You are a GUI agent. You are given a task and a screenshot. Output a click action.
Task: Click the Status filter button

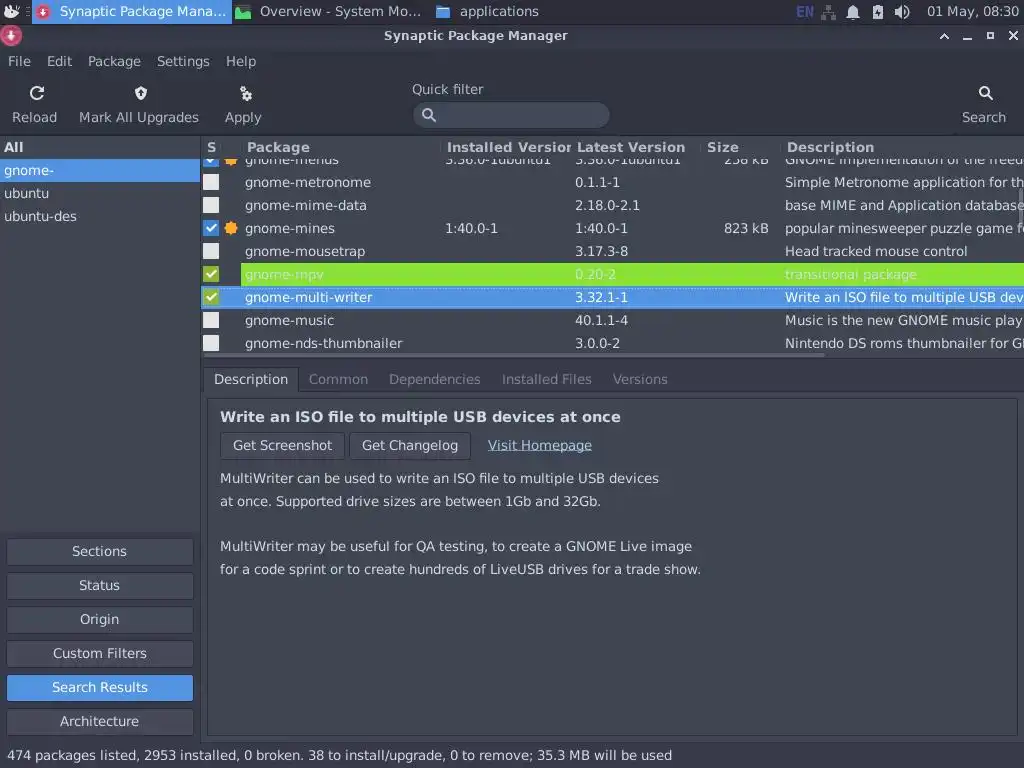point(99,585)
